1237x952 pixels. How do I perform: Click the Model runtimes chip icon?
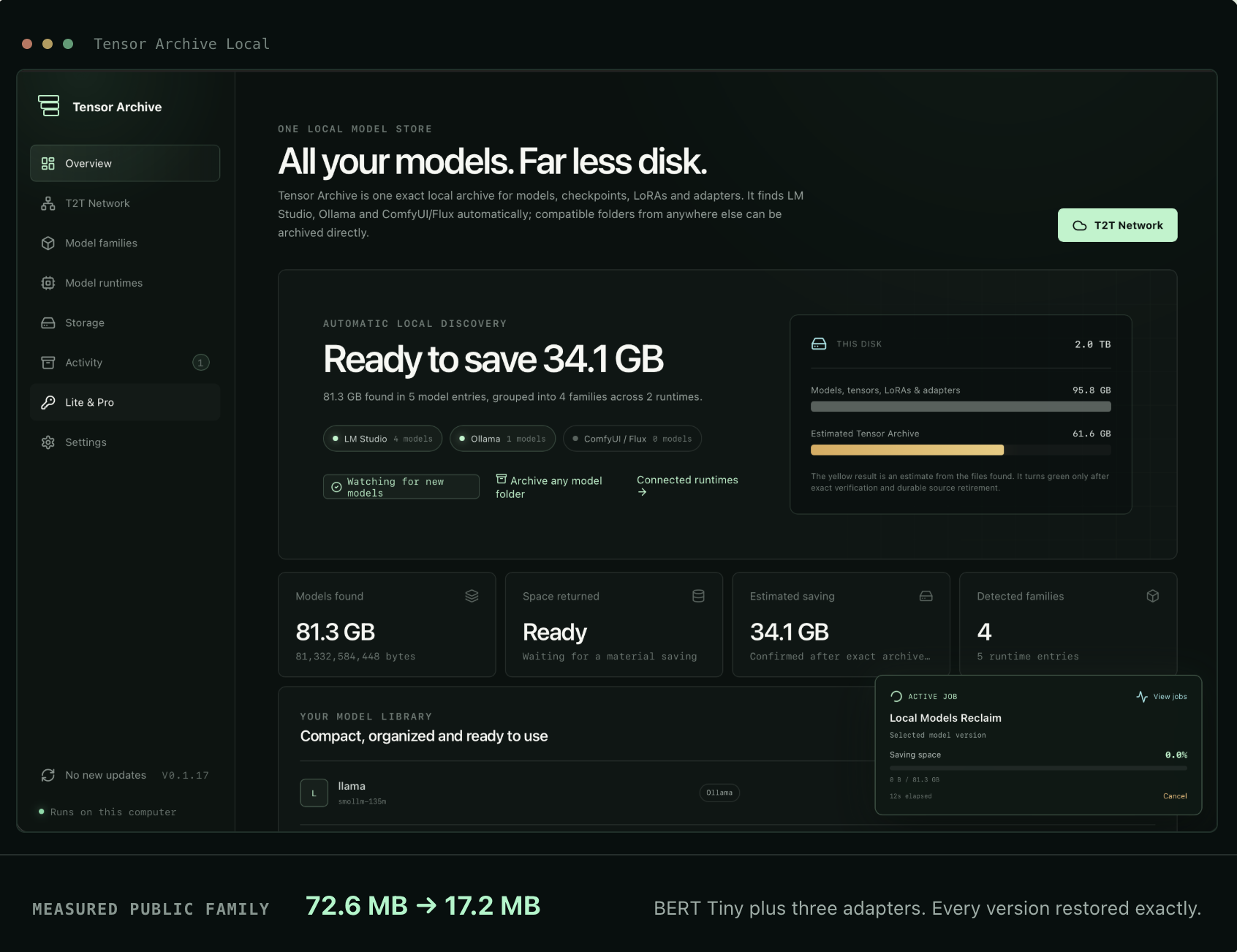48,283
